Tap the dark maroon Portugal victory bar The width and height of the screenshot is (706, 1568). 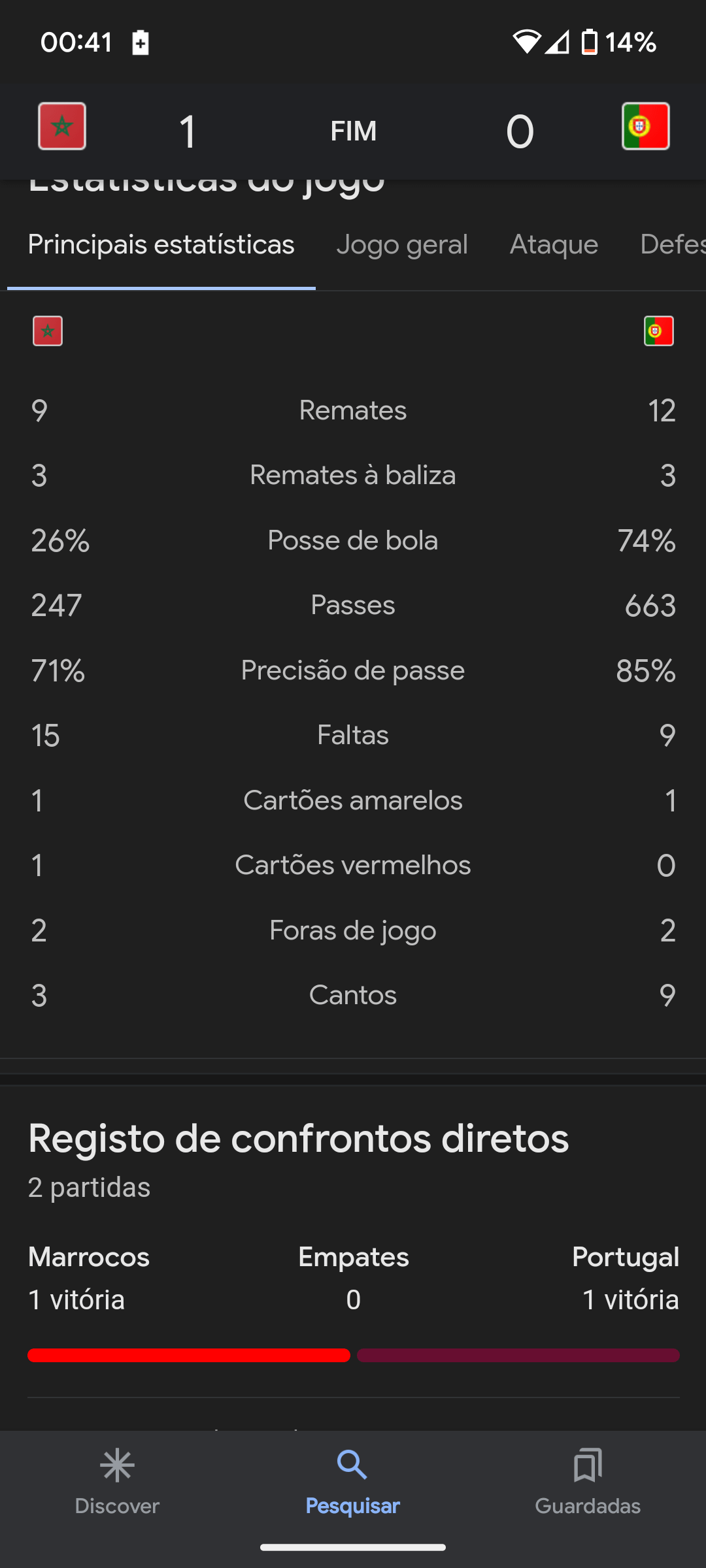(518, 1356)
